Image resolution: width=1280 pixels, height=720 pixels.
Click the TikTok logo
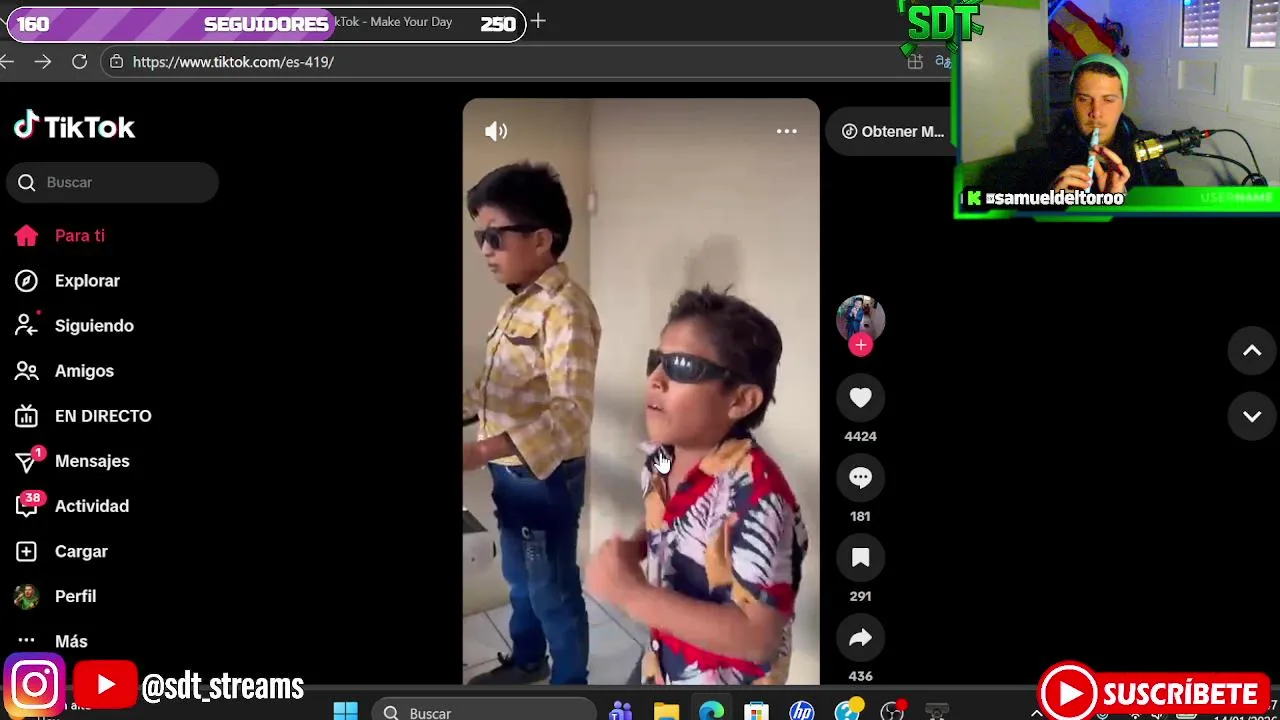coord(74,127)
